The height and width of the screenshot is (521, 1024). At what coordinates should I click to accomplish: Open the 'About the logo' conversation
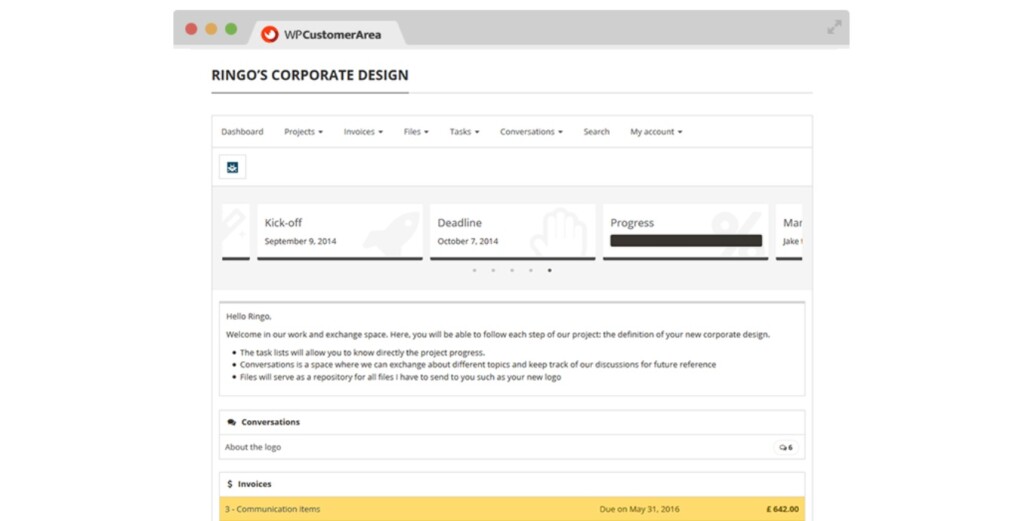(253, 447)
